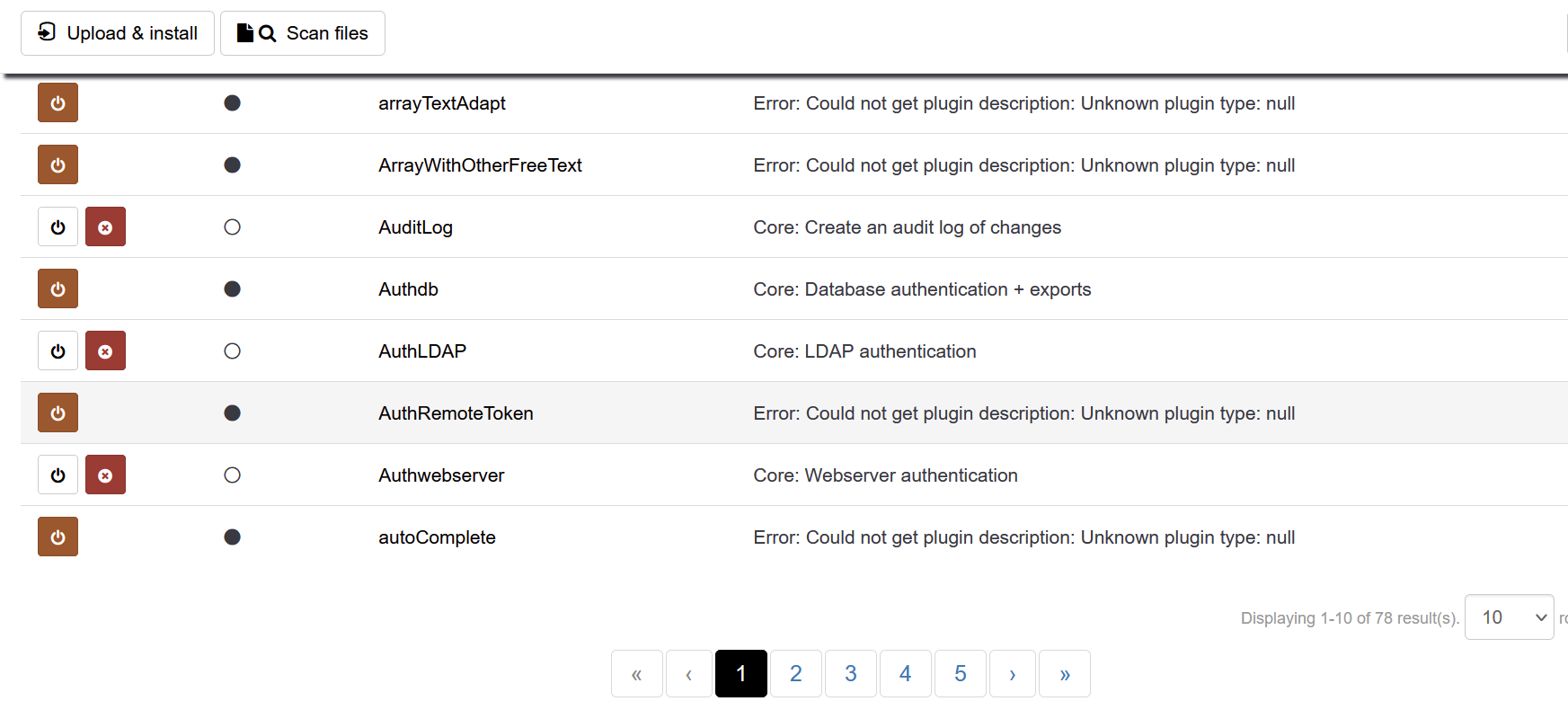Click power icon for autoComplete plugin
The width and height of the screenshot is (1568, 701).
[58, 537]
